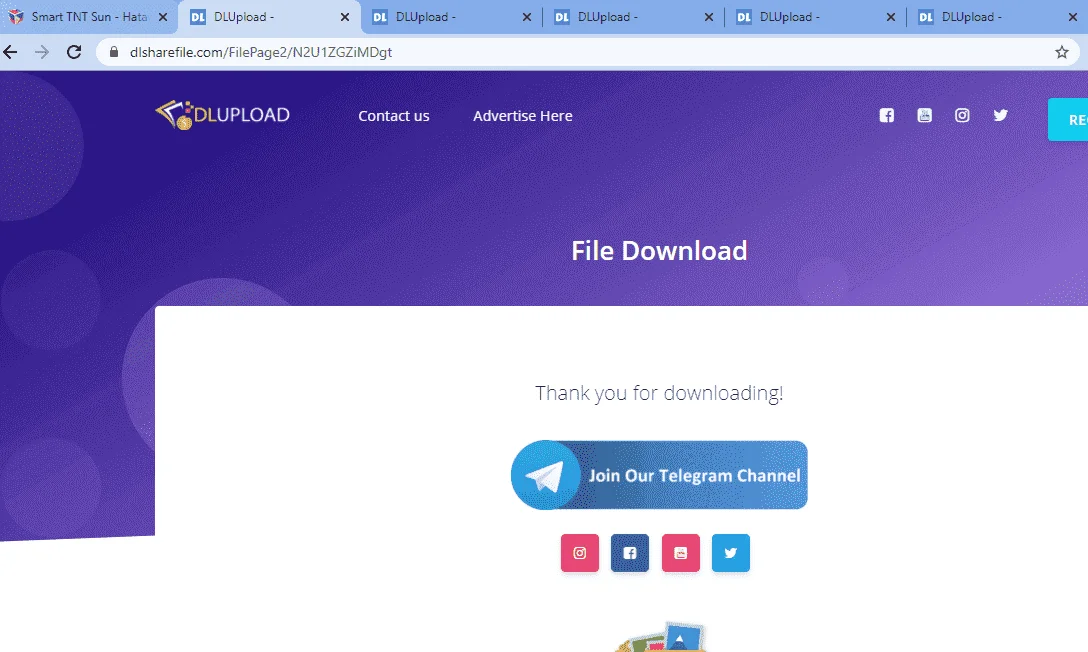
Task: Bookmark this page with the star icon
Action: click(x=1062, y=52)
